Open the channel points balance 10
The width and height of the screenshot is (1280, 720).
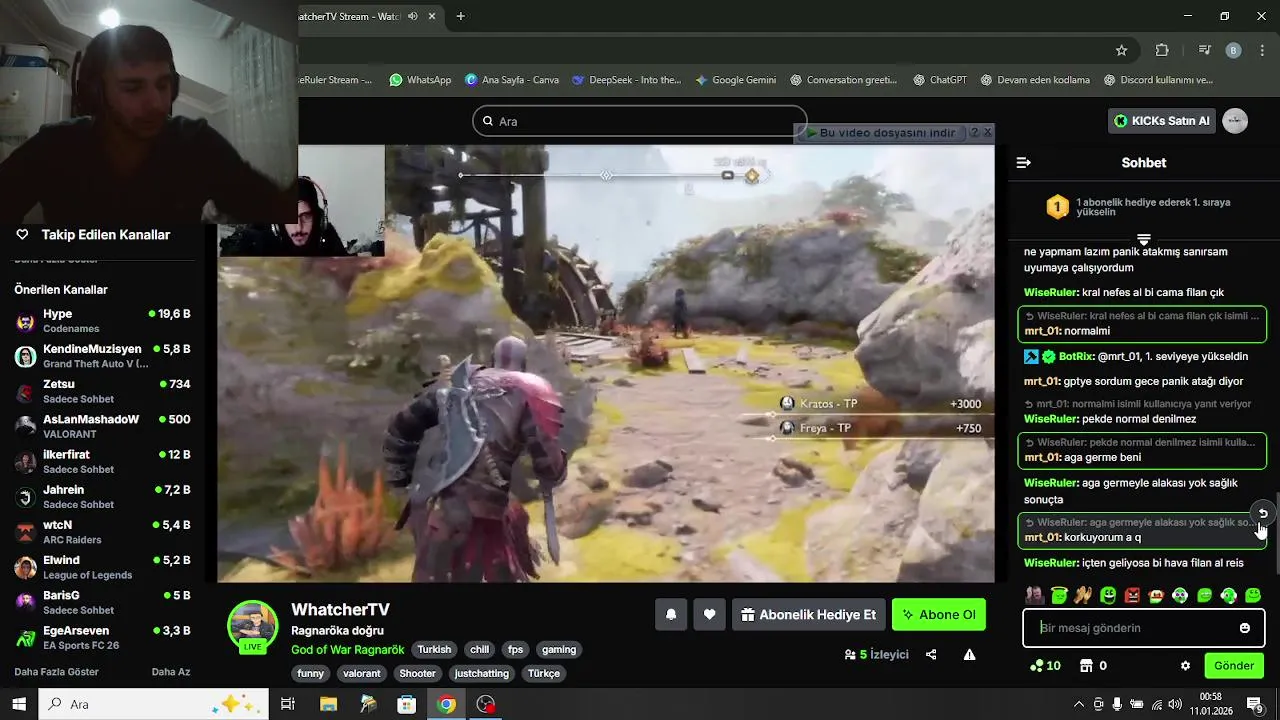point(1046,666)
